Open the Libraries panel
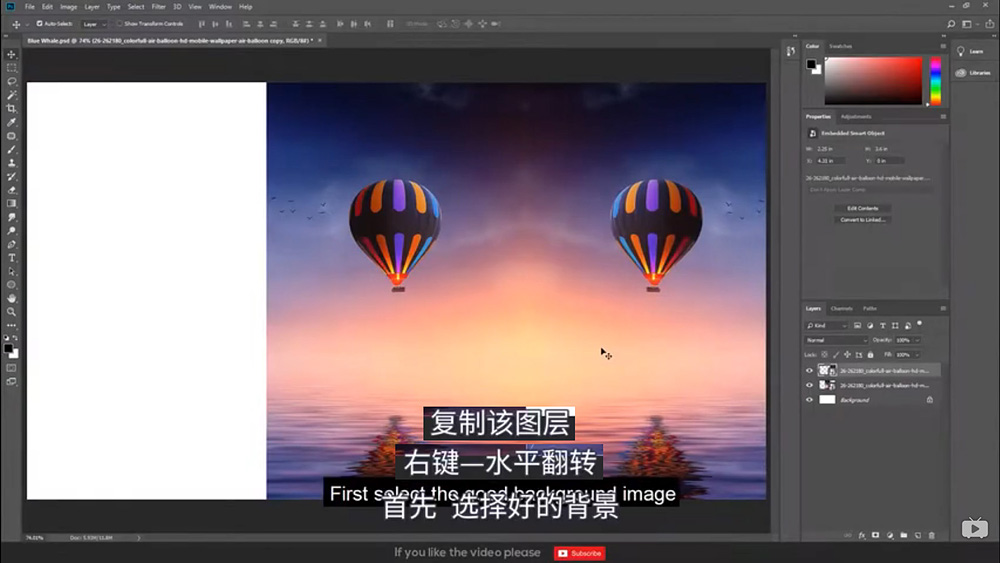1000x563 pixels. click(973, 73)
